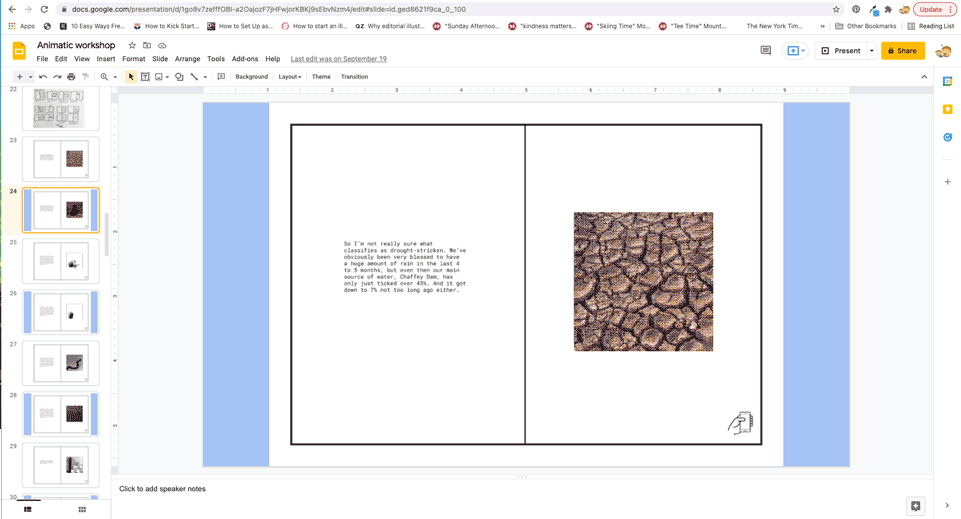
Task: Select slide 27 thumbnail in filmstrip
Action: coord(61,363)
